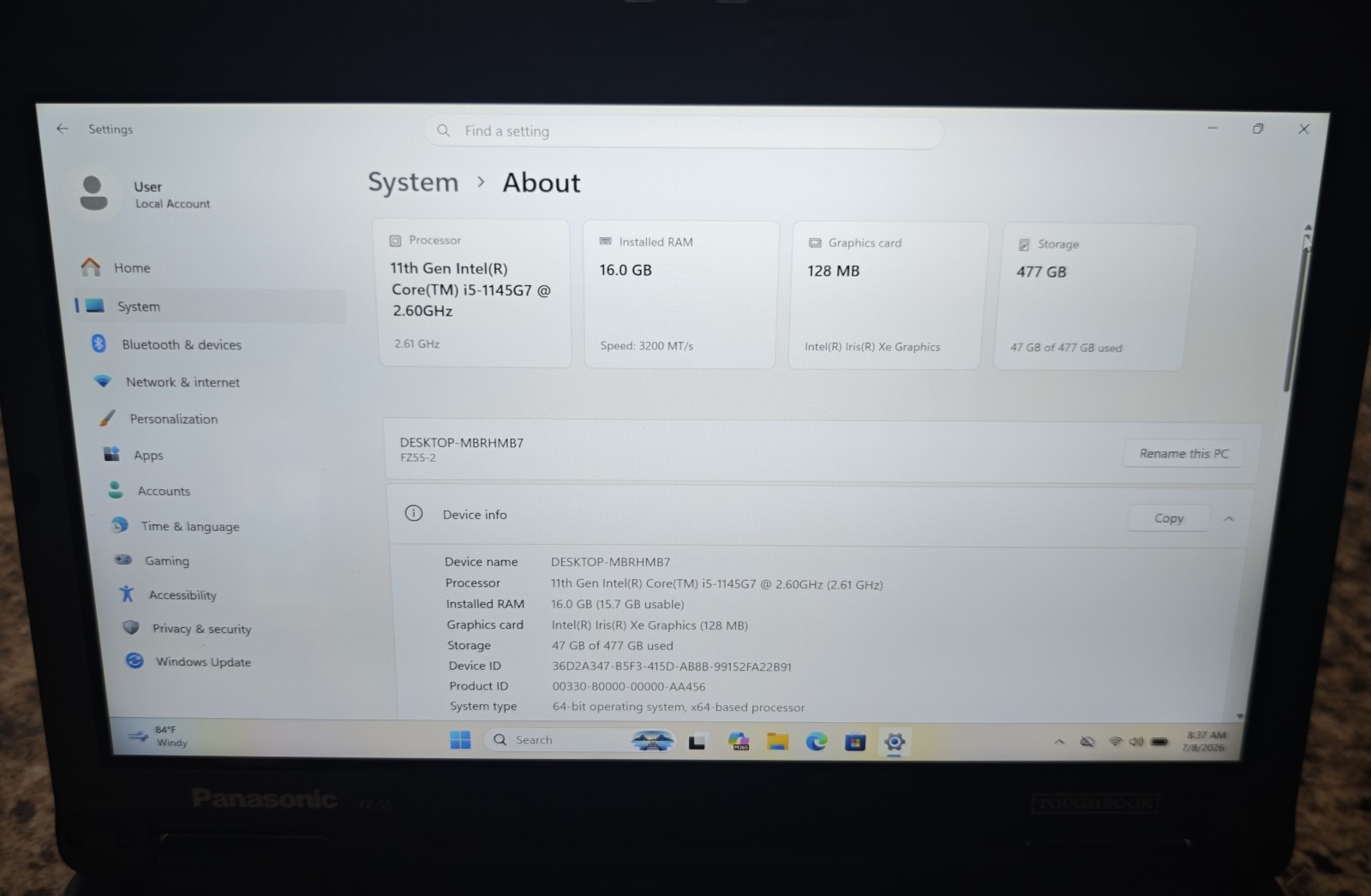
Task: Show hidden system tray icons chevron
Action: tap(1059, 742)
